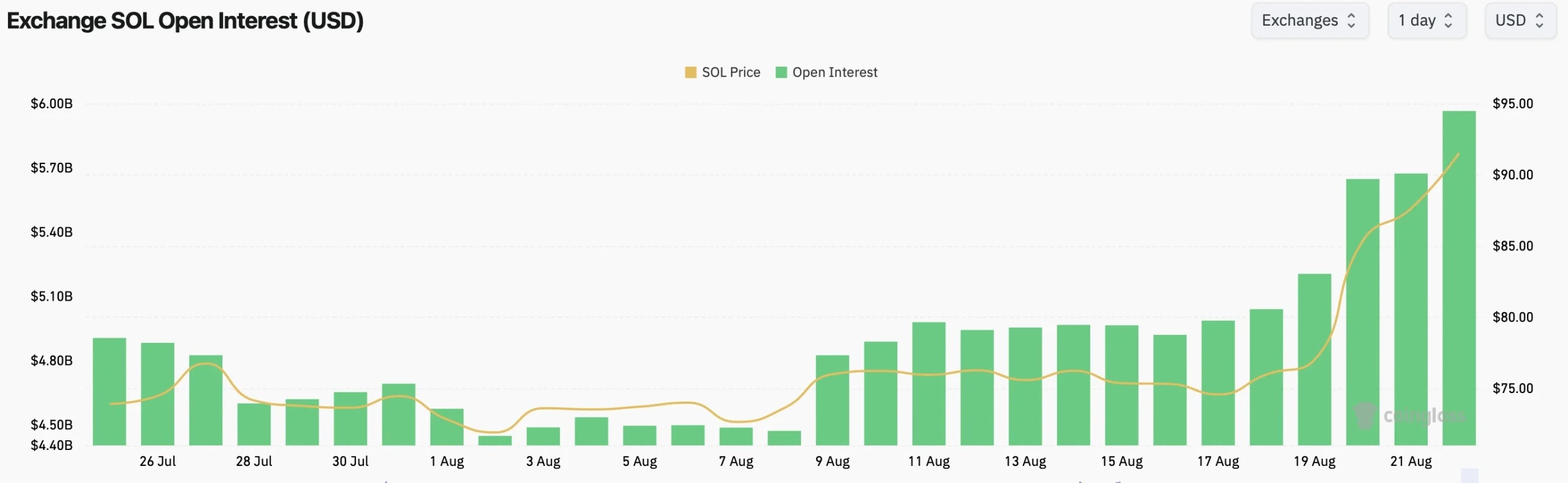Click the 9 Aug open interest bar

832,400
